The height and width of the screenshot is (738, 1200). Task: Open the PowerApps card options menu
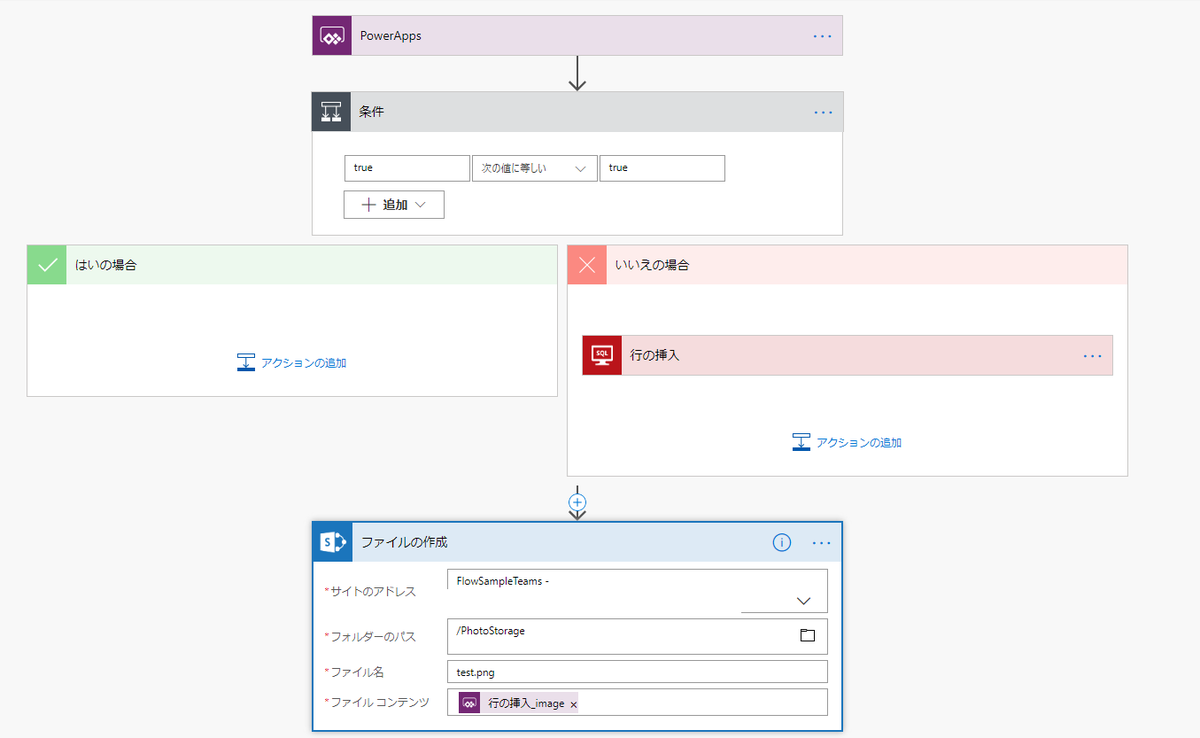tap(822, 35)
